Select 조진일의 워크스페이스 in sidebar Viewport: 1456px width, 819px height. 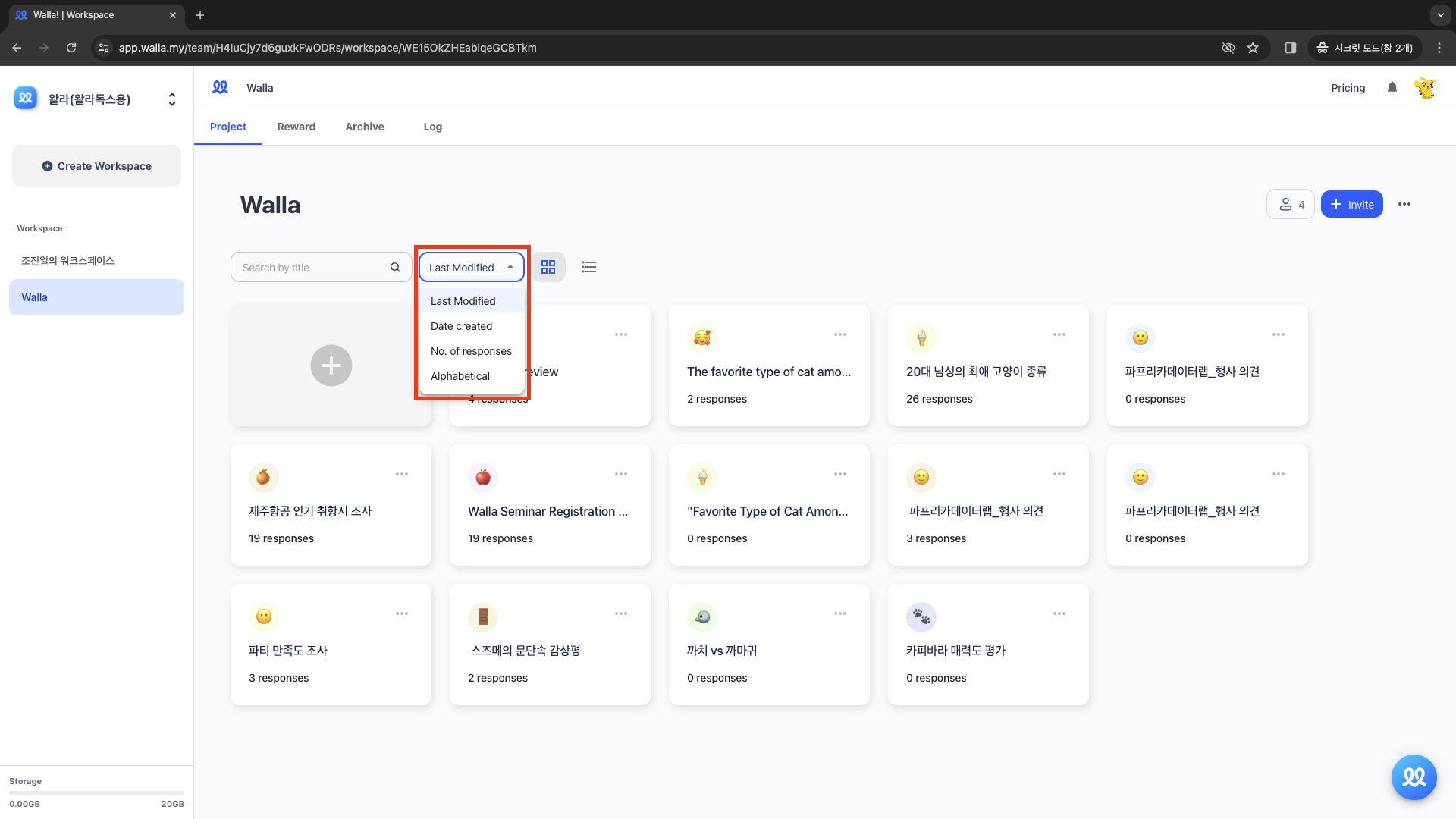tap(96, 260)
